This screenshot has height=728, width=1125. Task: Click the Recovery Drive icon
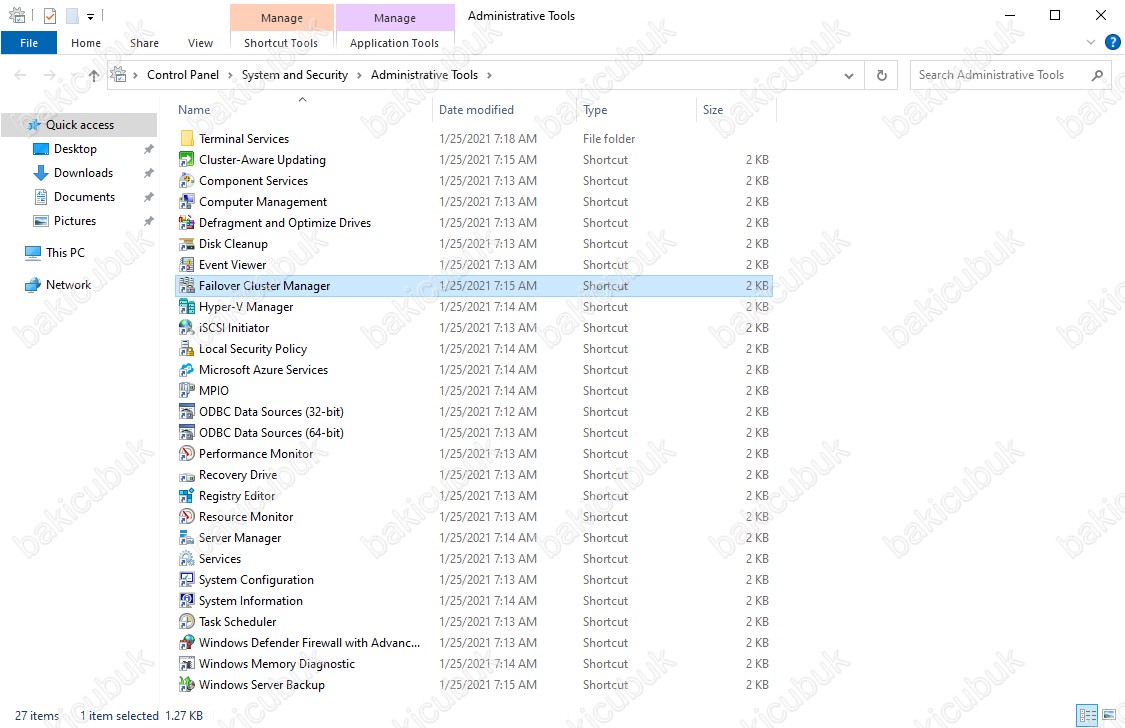coord(187,475)
